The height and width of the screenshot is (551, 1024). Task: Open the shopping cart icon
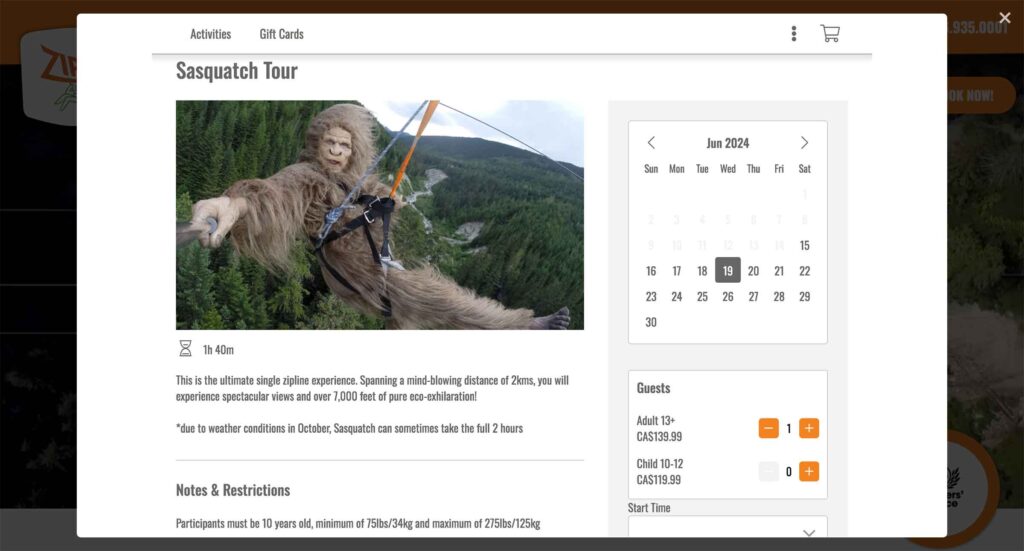(829, 34)
